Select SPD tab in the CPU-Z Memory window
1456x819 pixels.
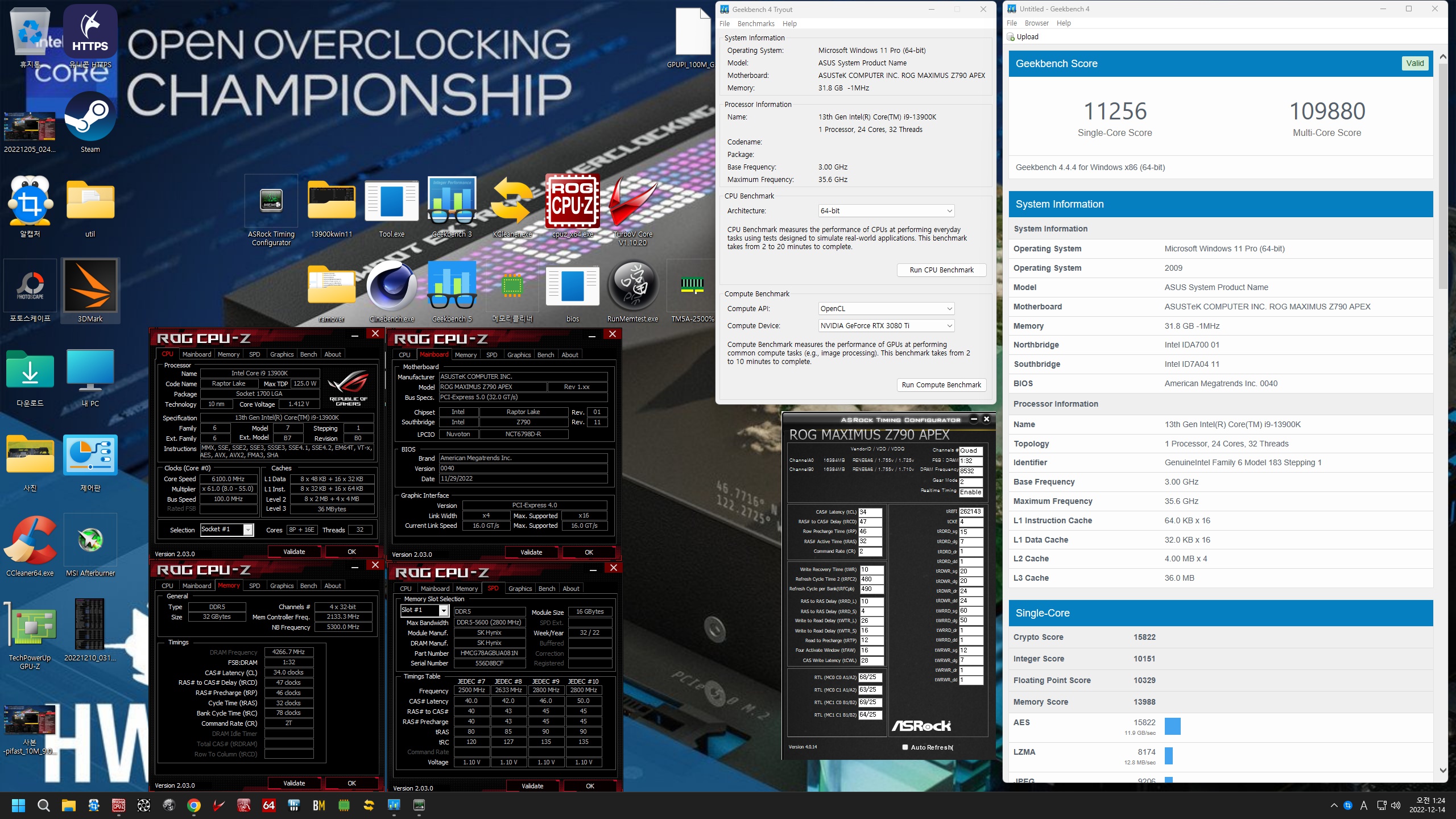pos(255,586)
